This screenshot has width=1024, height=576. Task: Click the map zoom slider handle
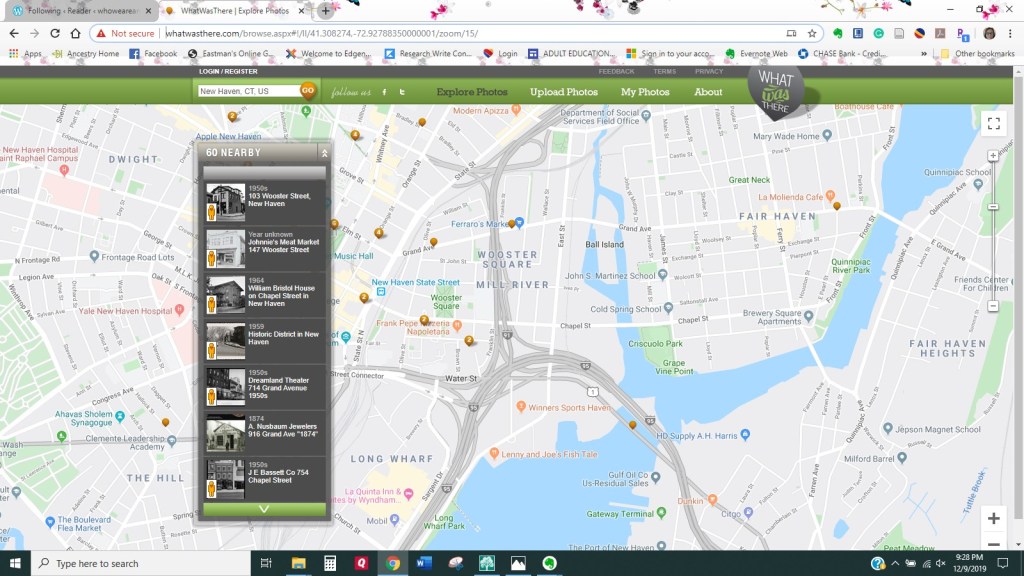(x=993, y=207)
